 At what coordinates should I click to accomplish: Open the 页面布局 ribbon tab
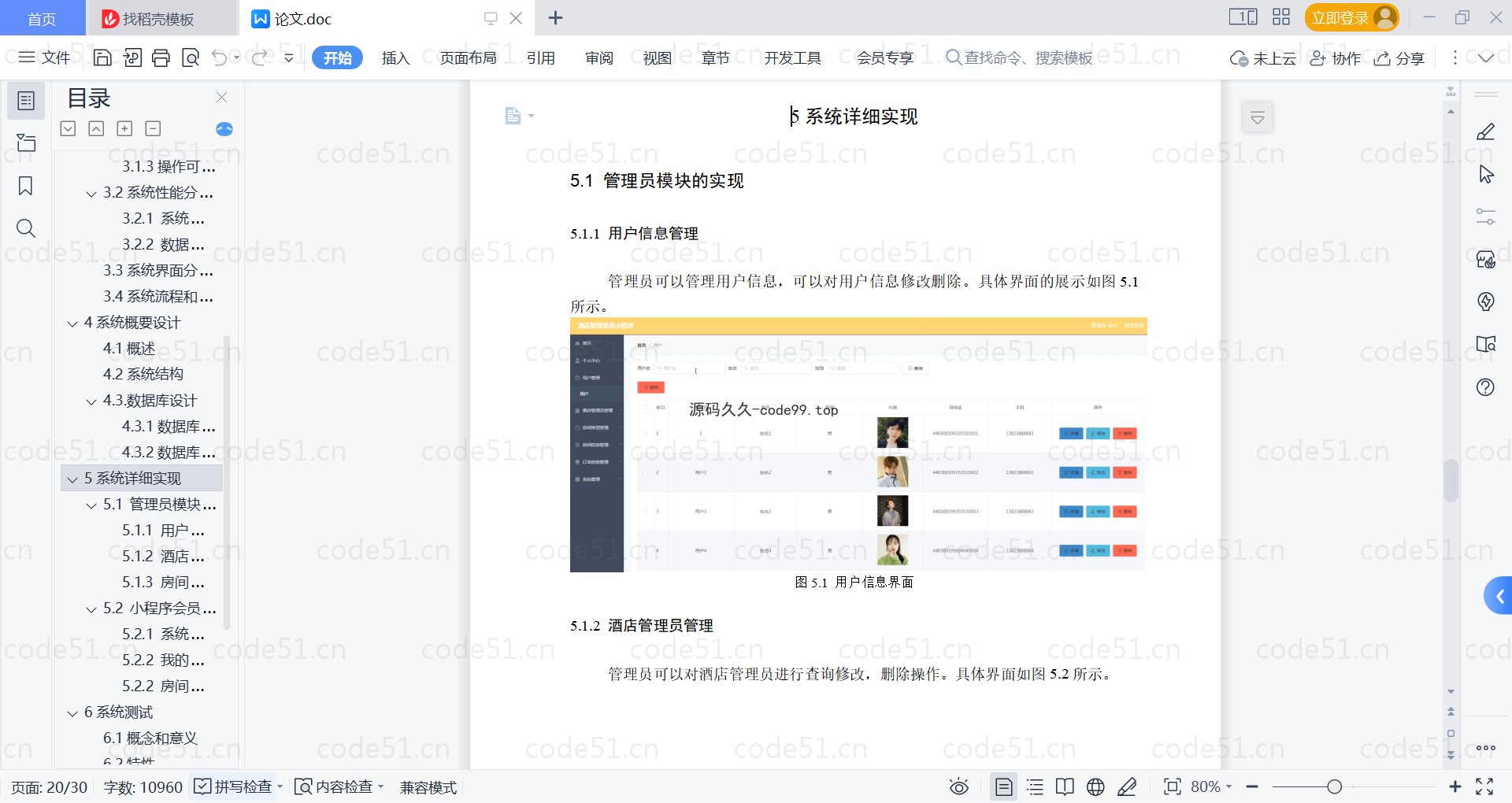click(468, 58)
